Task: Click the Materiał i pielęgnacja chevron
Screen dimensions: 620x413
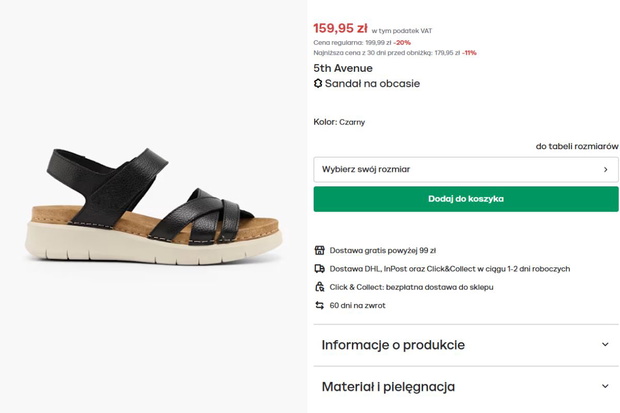Action: click(x=605, y=386)
